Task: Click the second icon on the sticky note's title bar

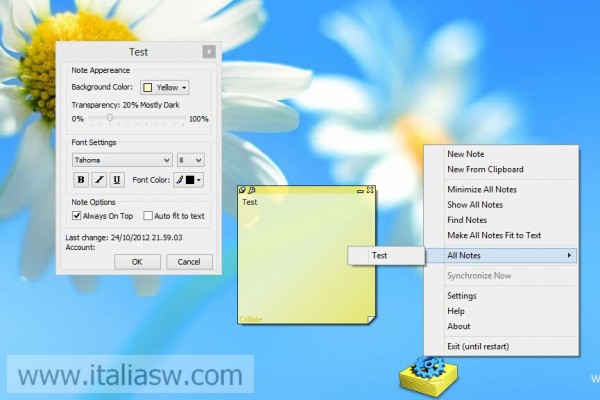Action: [252, 190]
